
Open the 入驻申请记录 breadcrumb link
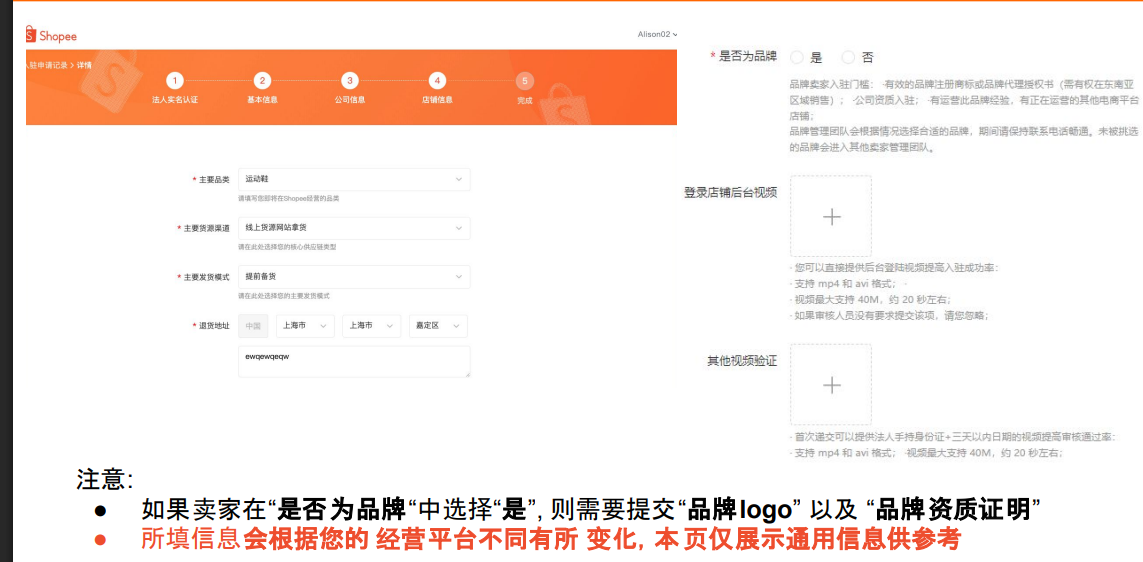48,65
